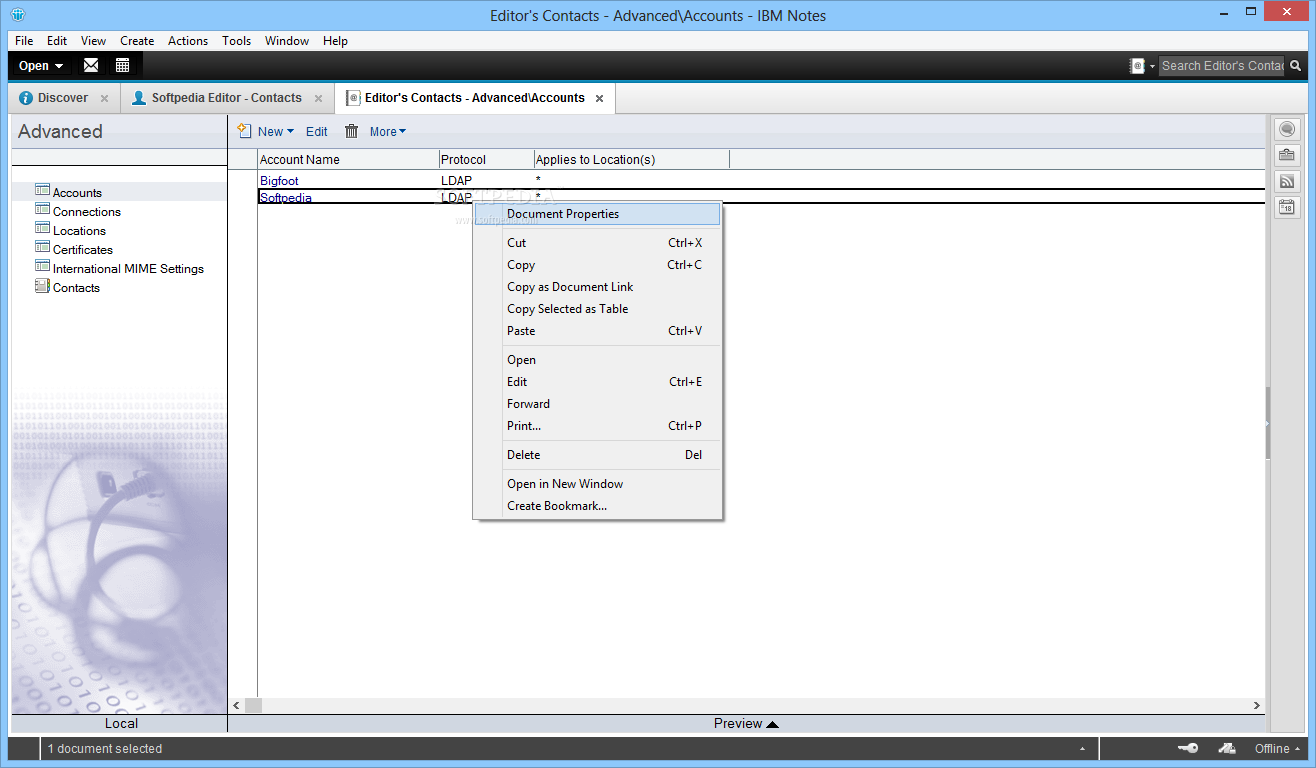1316x768 pixels.
Task: Sort by Protocol column header
Action: coord(486,160)
